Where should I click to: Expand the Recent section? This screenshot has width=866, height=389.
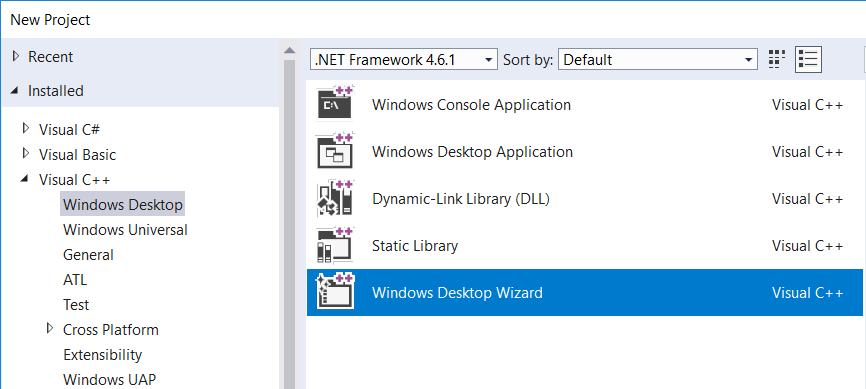(x=15, y=56)
